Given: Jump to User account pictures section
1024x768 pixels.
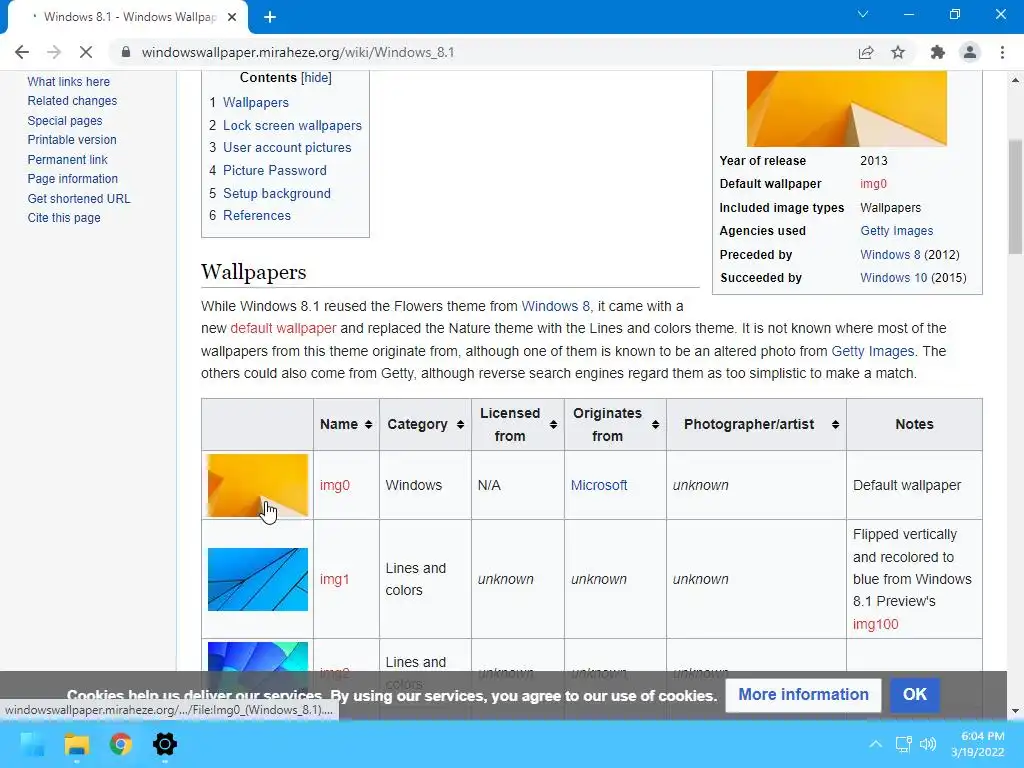Looking at the screenshot, I should [x=287, y=148].
